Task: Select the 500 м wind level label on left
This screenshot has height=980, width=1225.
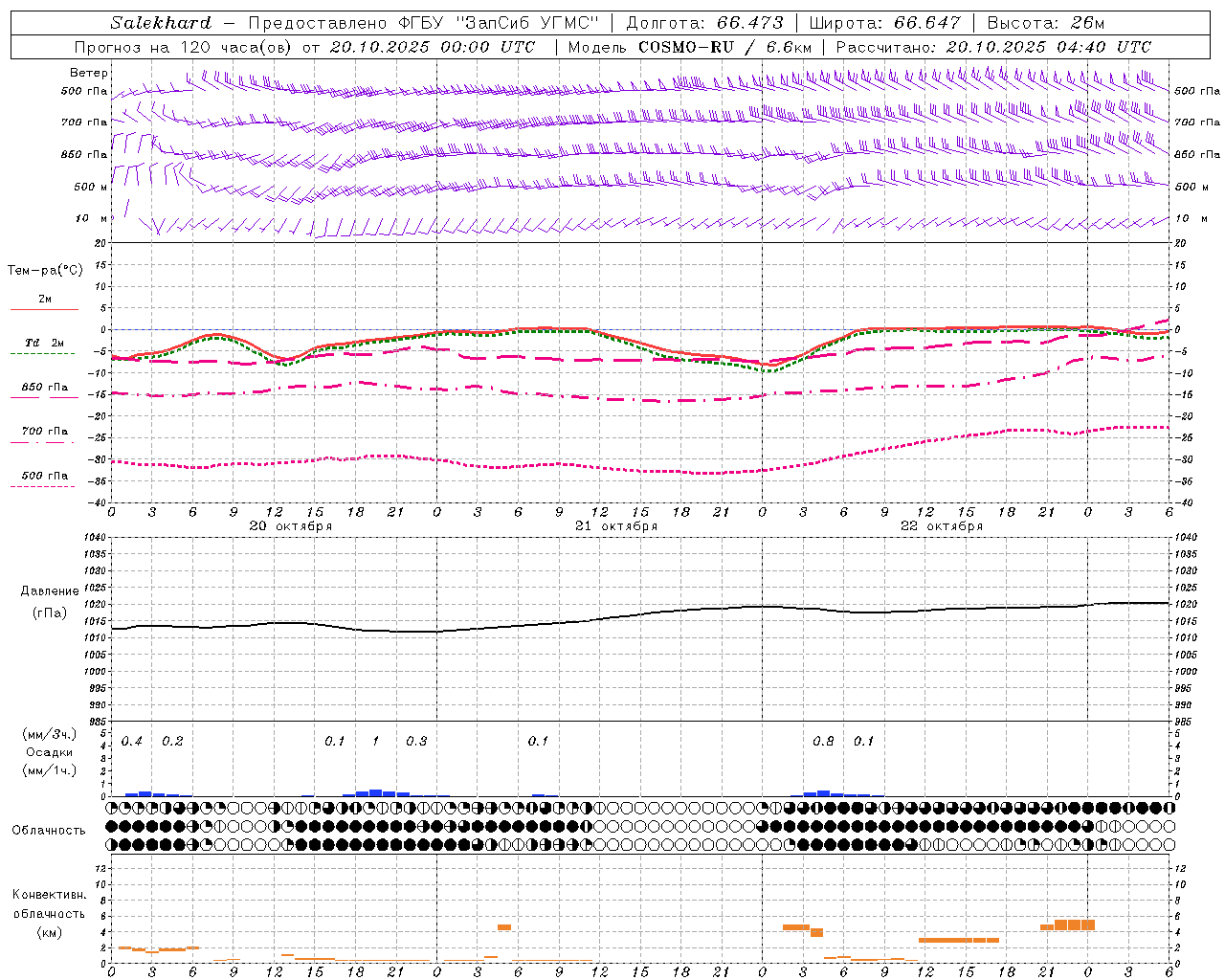Action: pyautogui.click(x=91, y=187)
